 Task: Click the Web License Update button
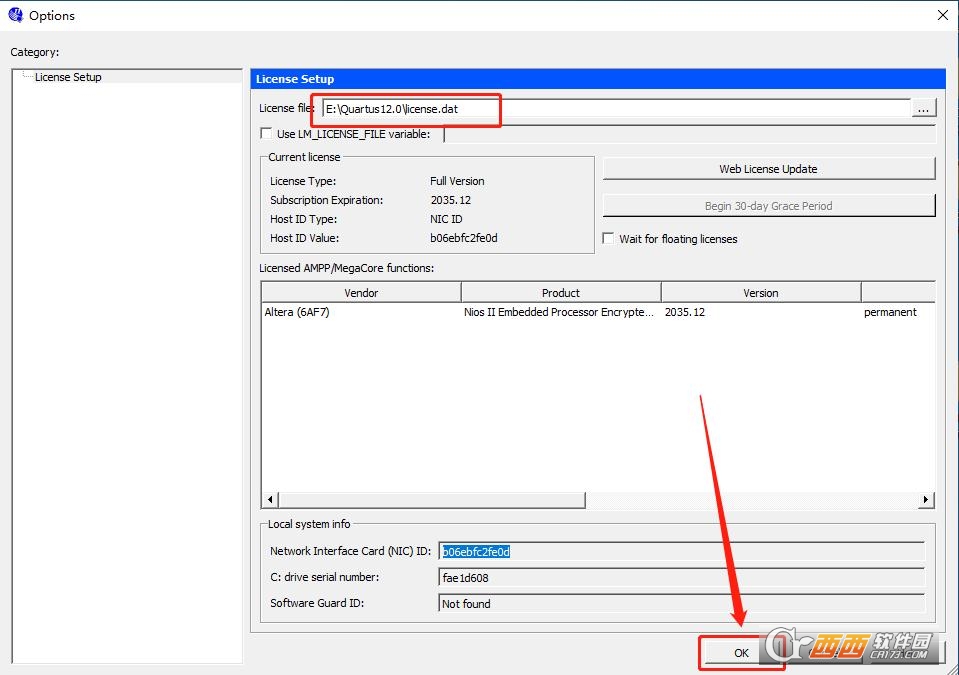pyautogui.click(x=769, y=169)
